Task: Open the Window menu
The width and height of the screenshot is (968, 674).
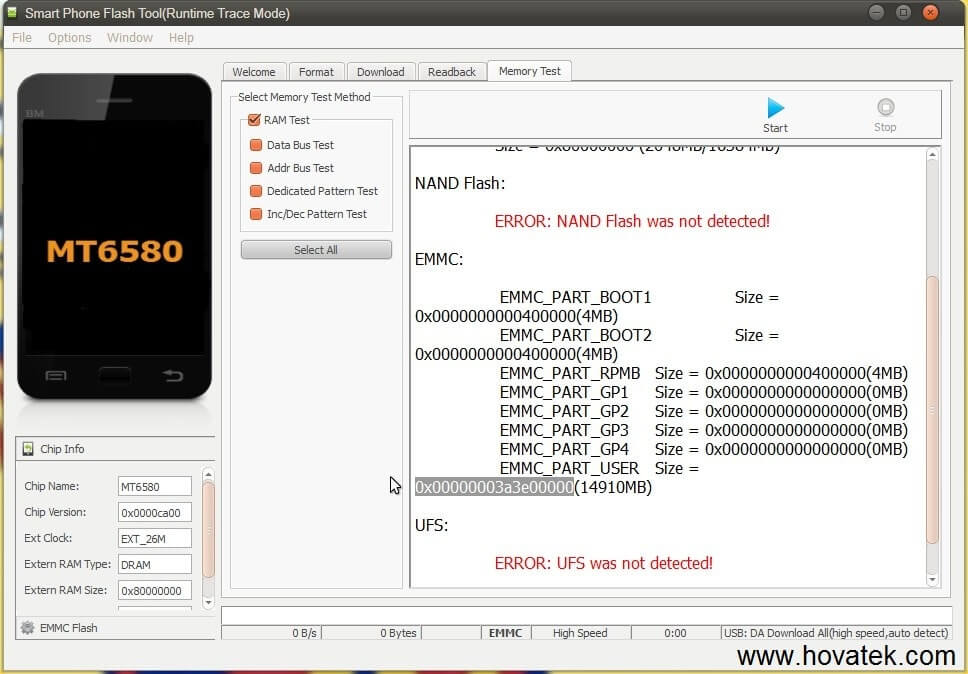Action: click(129, 37)
